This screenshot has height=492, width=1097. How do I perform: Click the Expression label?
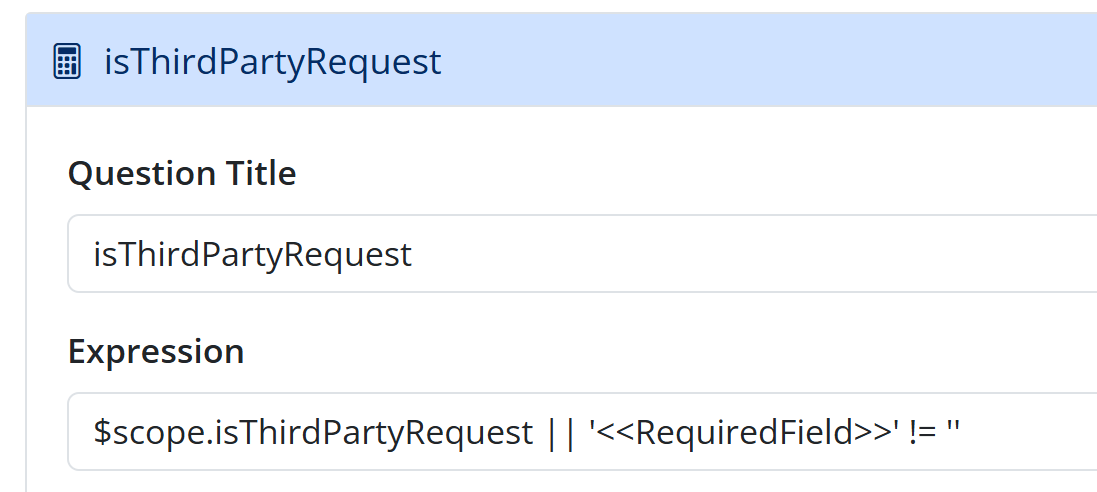(156, 352)
